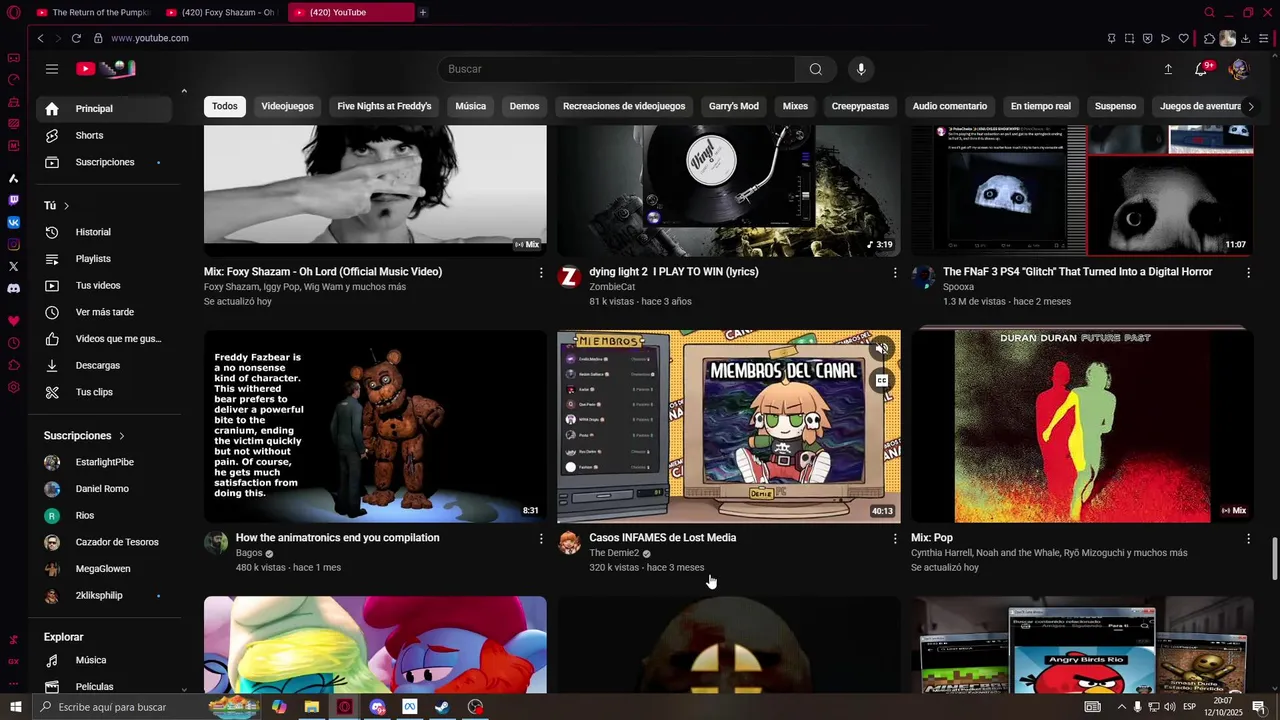The image size is (1280, 720).
Task: Select the Música filter chip
Action: [470, 106]
